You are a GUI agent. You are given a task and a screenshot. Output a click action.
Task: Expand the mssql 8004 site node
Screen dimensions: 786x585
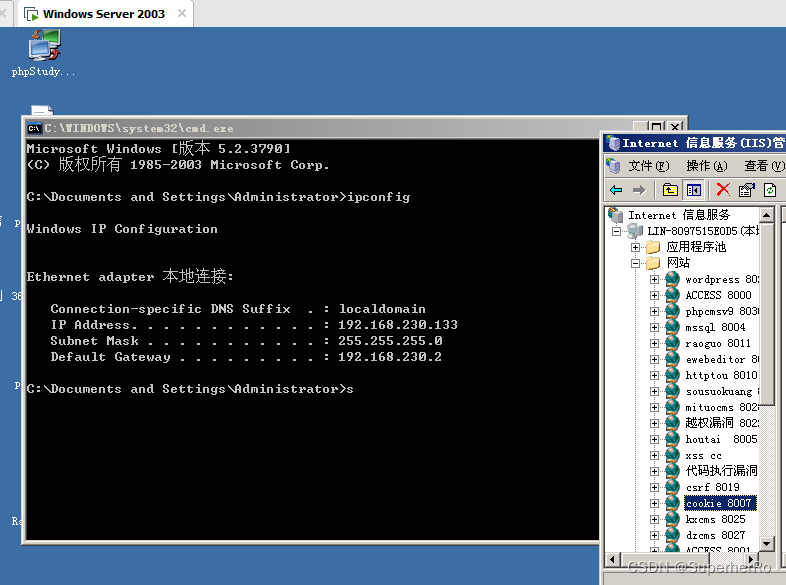pyautogui.click(x=654, y=328)
